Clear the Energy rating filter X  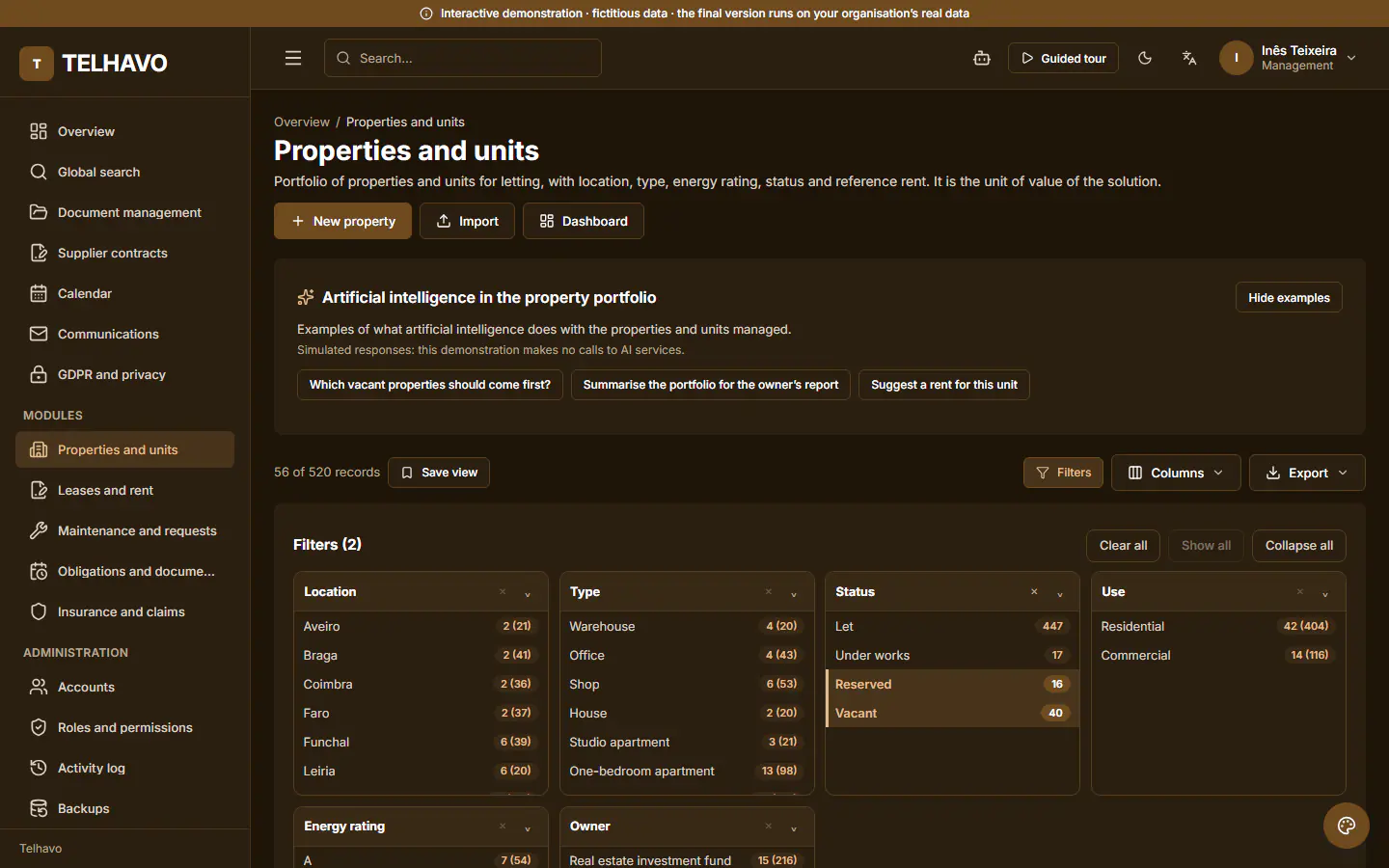tap(503, 827)
